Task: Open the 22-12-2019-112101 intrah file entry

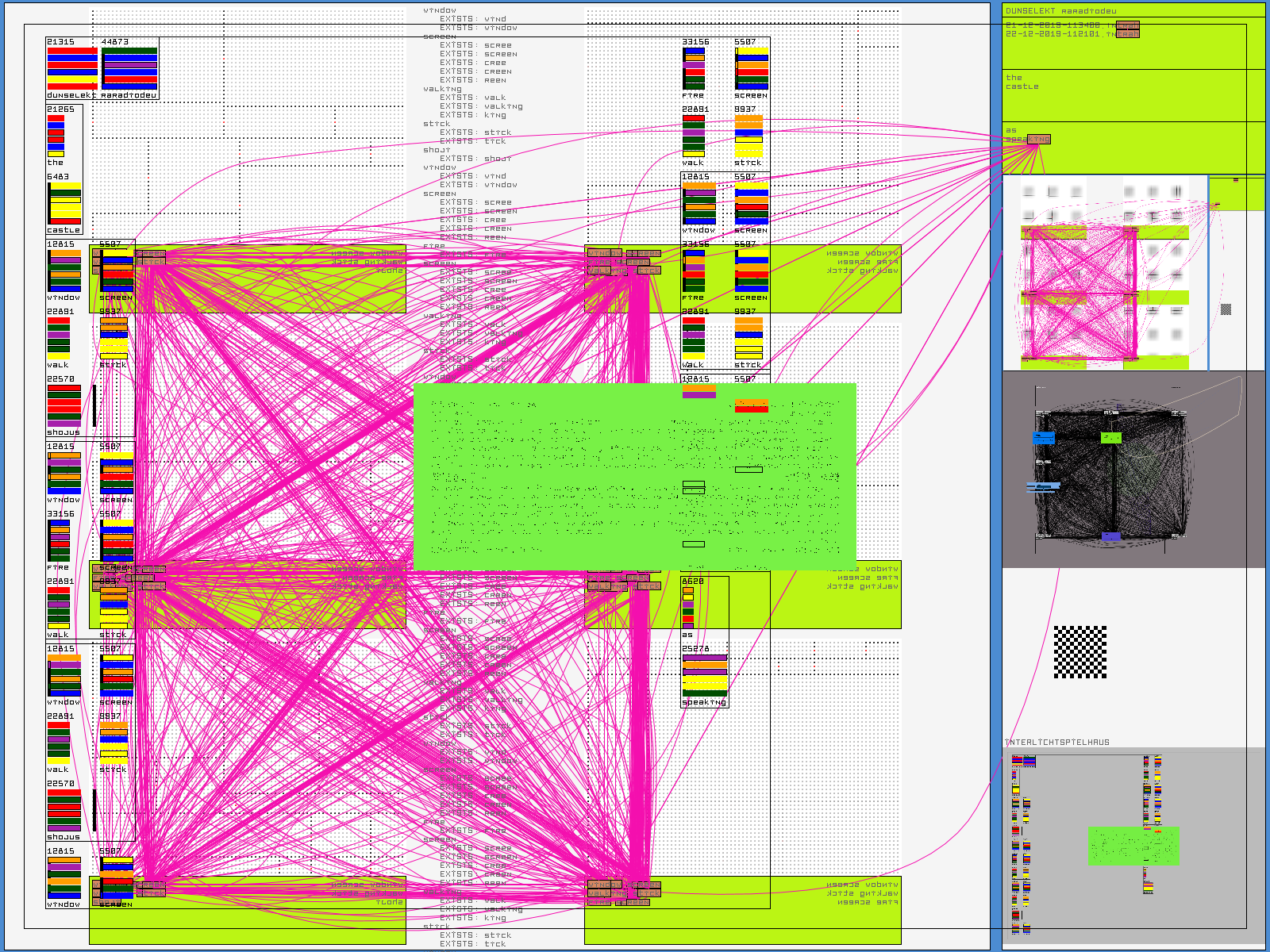Action: point(1072,34)
